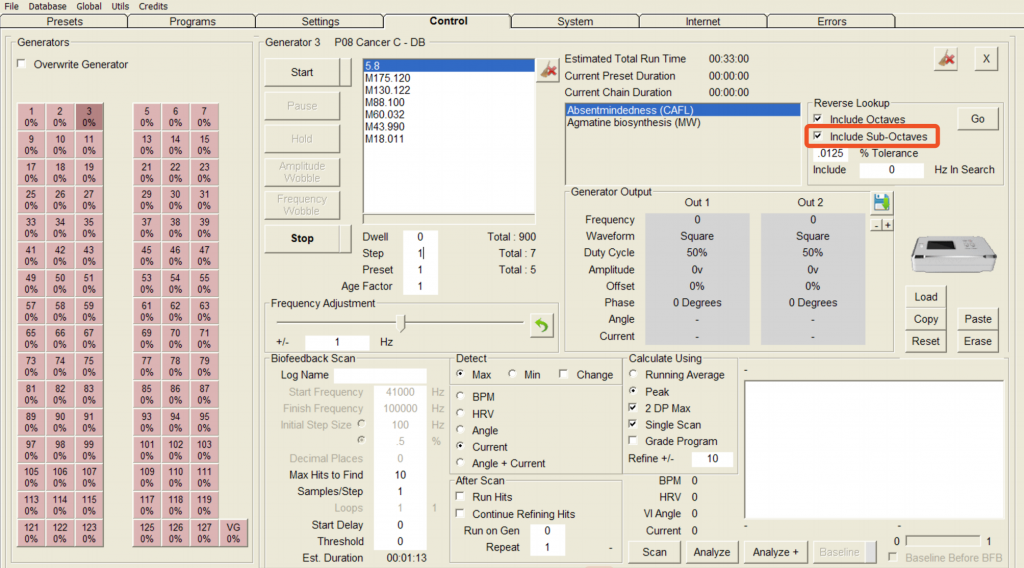Click the Stop button

302,238
